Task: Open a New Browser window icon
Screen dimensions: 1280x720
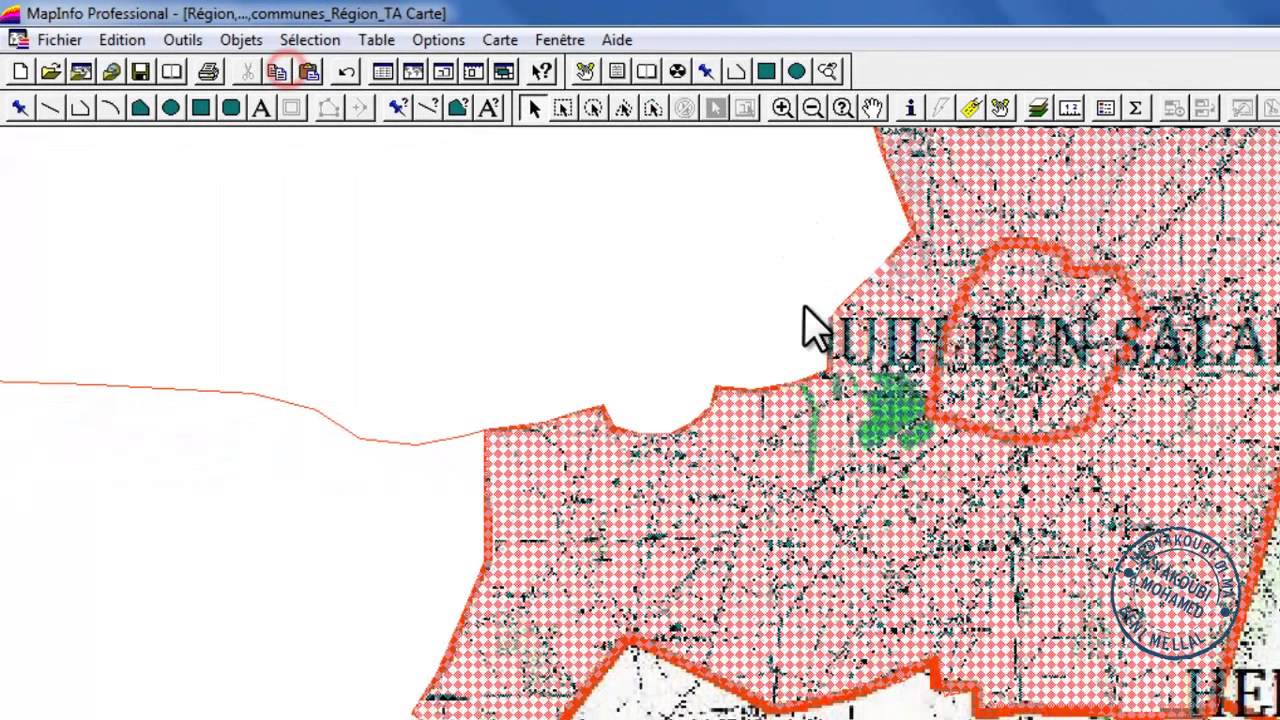Action: [x=383, y=71]
